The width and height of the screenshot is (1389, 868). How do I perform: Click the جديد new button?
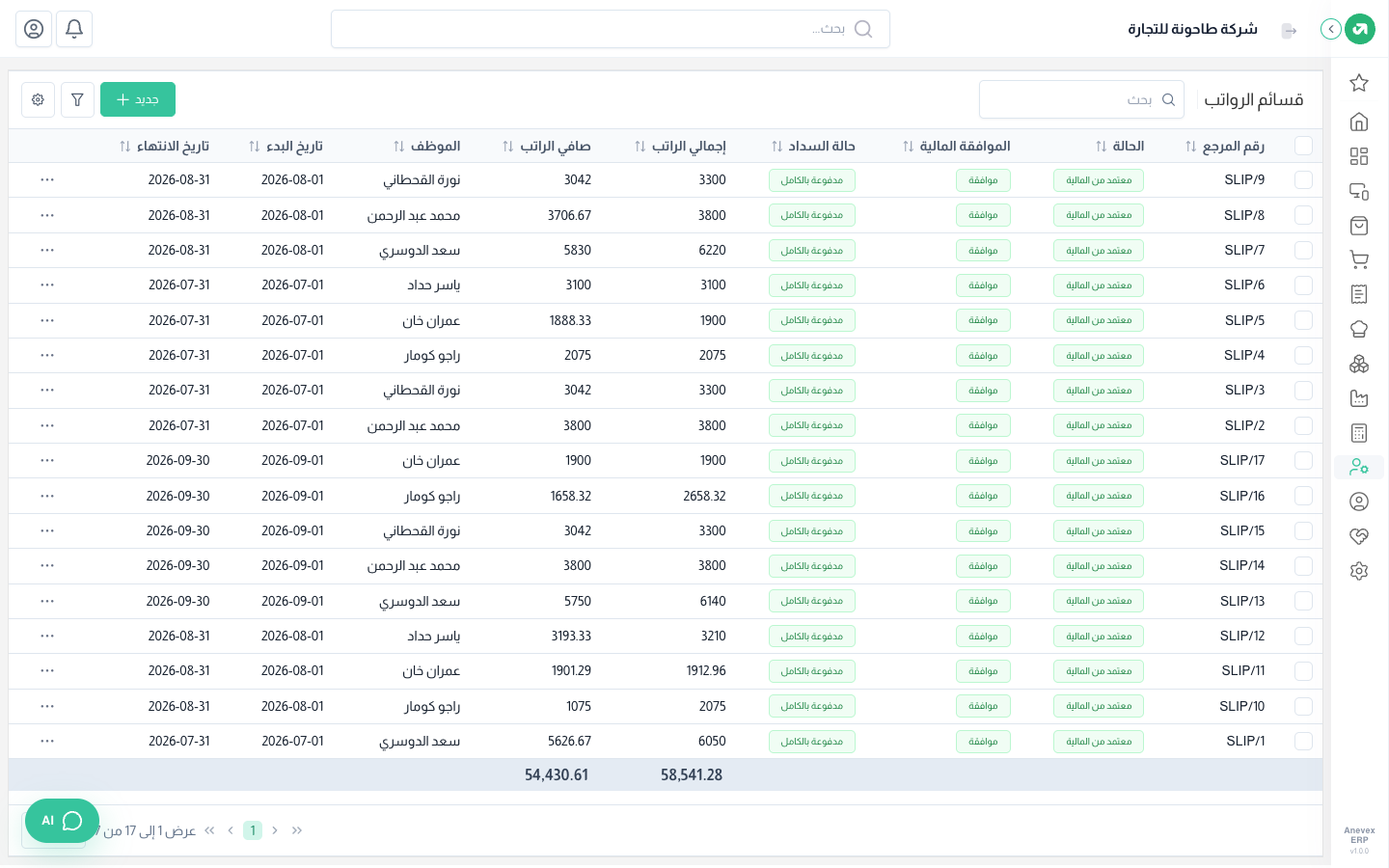138,99
